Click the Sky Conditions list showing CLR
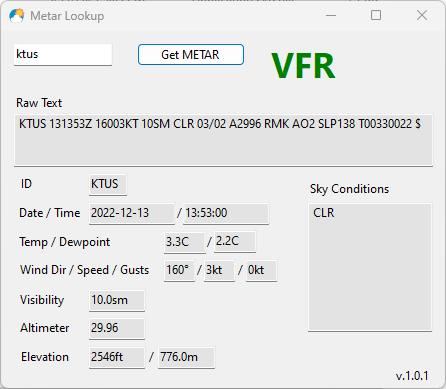The image size is (446, 389). pos(370,267)
